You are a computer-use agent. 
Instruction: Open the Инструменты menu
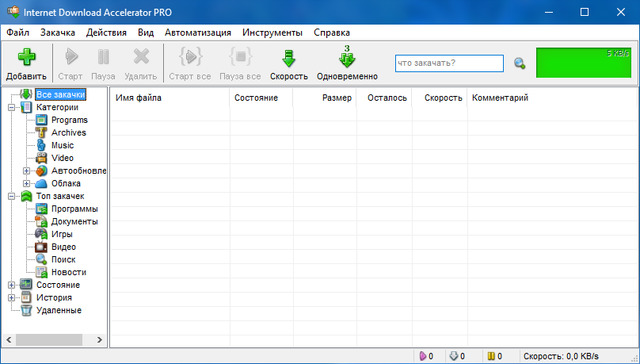click(272, 33)
